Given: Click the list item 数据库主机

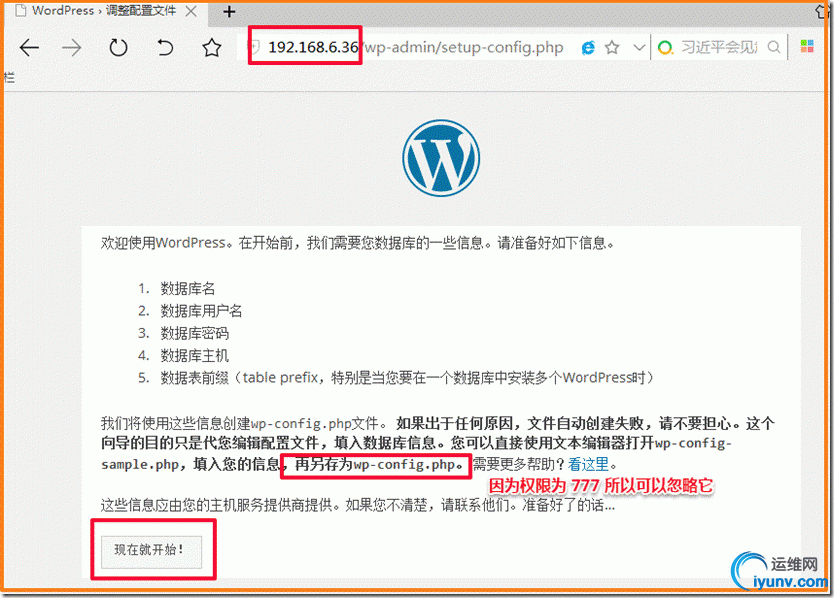Looking at the screenshot, I should pyautogui.click(x=195, y=356).
